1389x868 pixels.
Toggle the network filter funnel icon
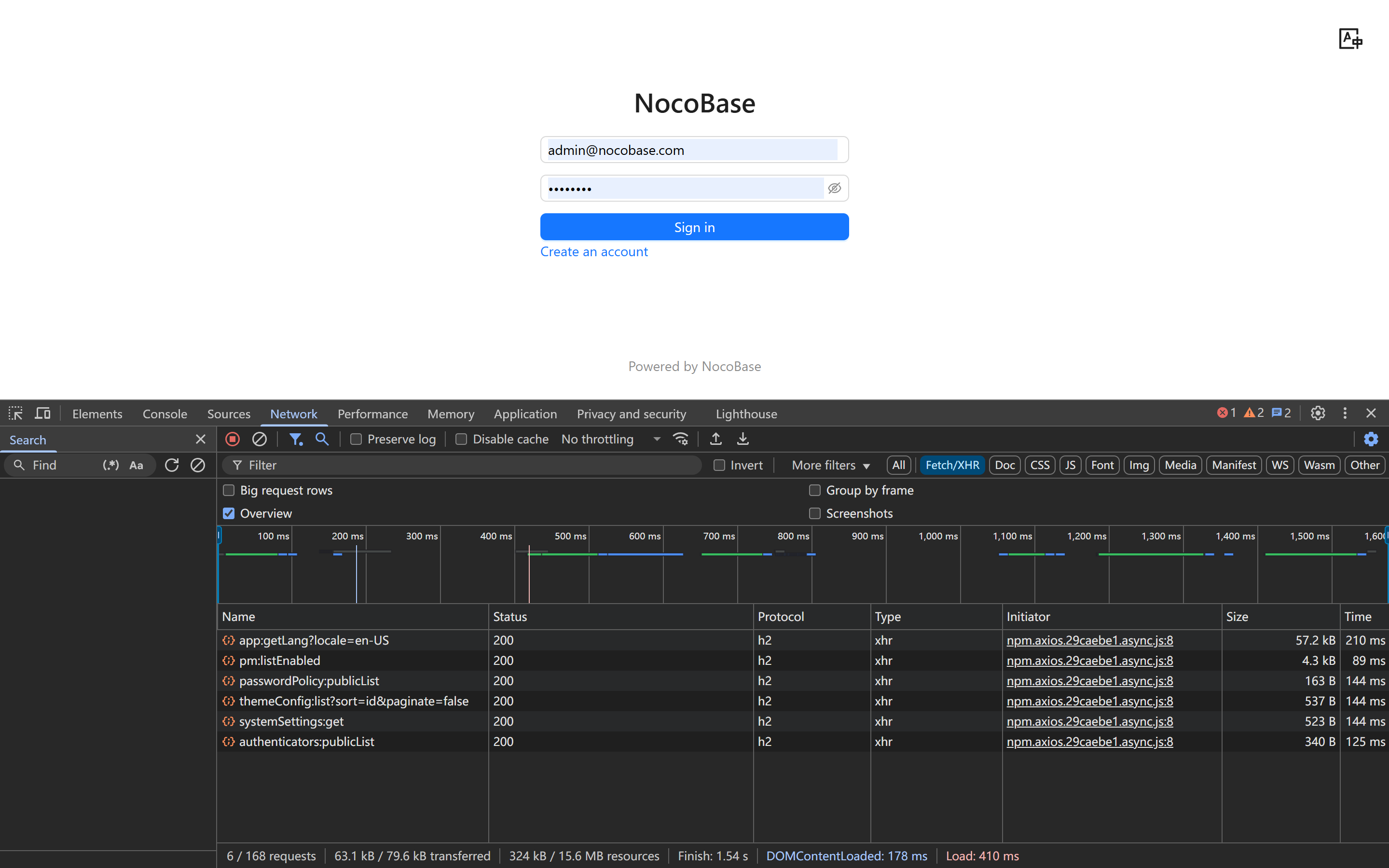click(x=296, y=439)
